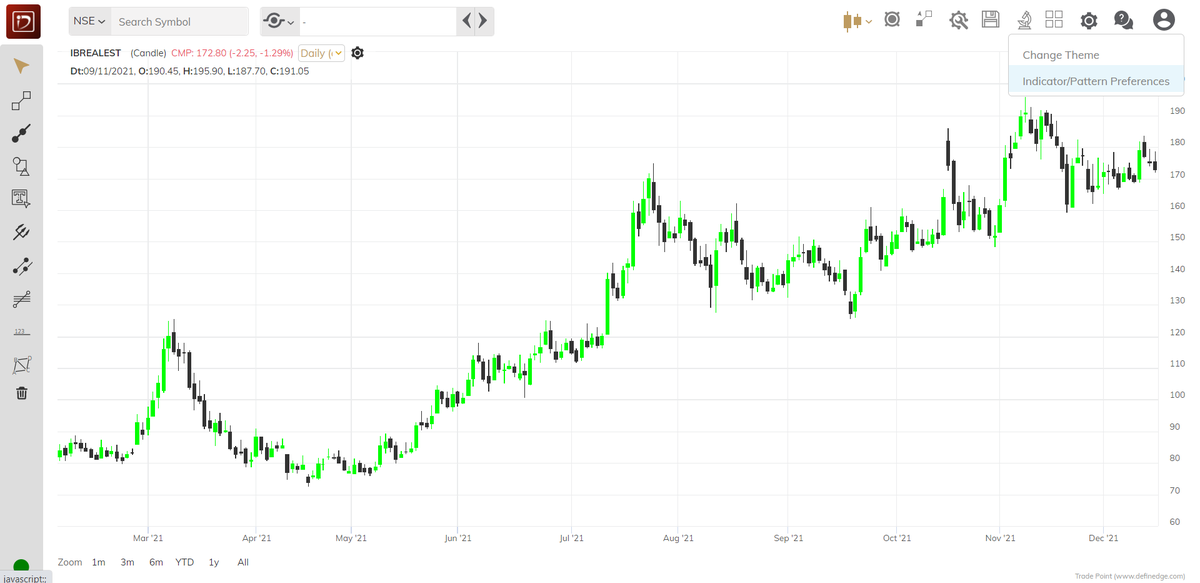
Task: Open Indicator/Pattern Preferences
Action: (1095, 81)
